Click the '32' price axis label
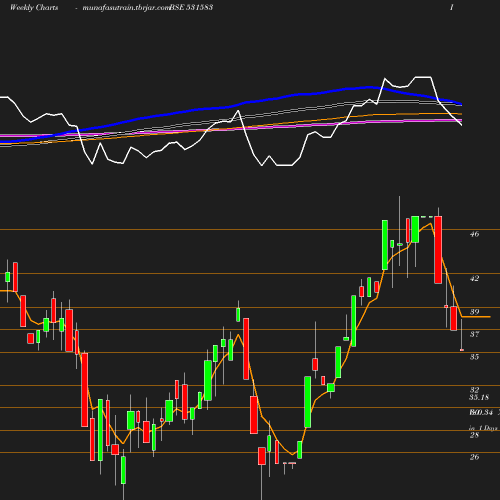Image resolution: width=500 pixels, height=500 pixels. tap(474, 390)
